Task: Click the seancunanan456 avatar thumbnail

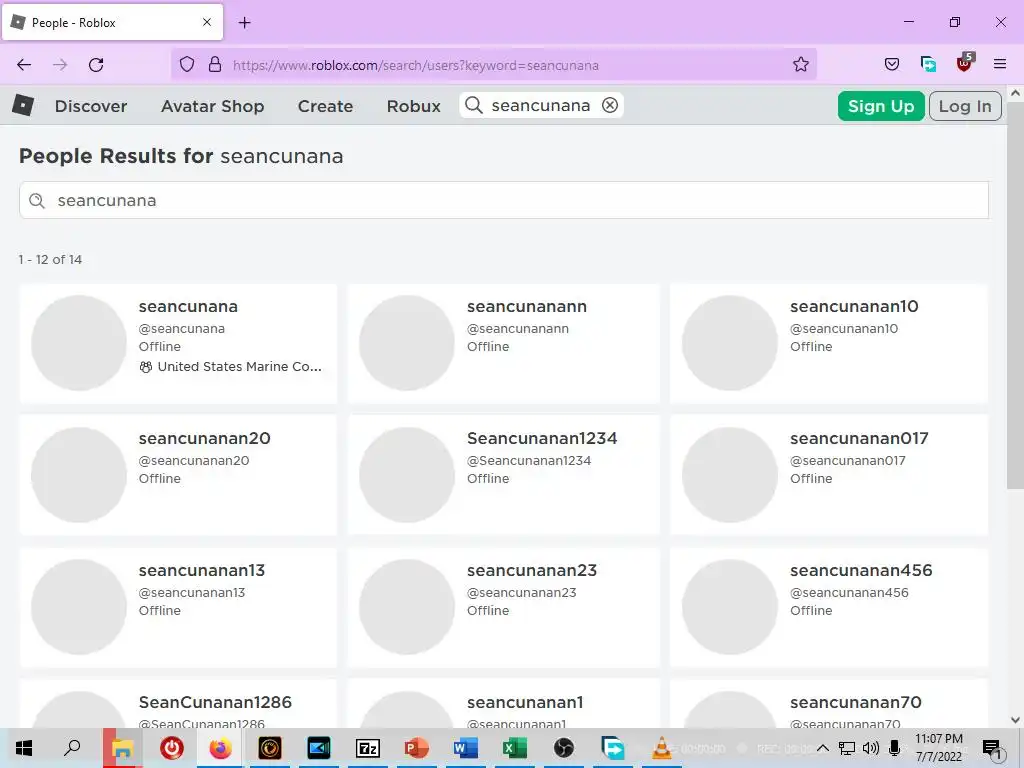Action: 730,607
